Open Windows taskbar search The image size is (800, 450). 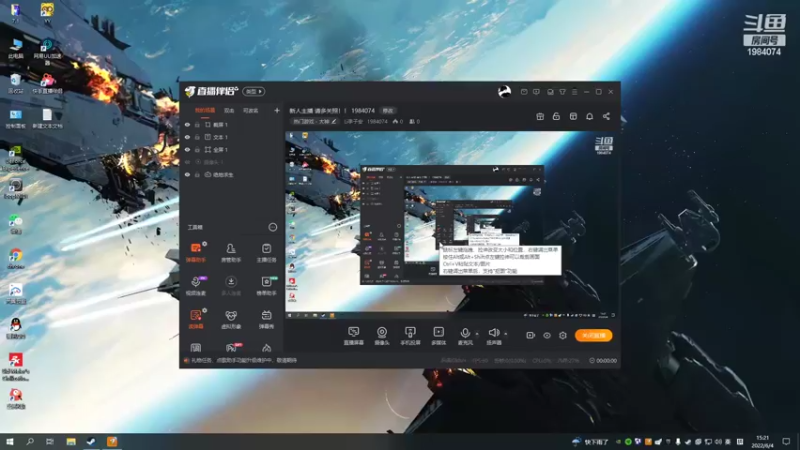click(30, 441)
